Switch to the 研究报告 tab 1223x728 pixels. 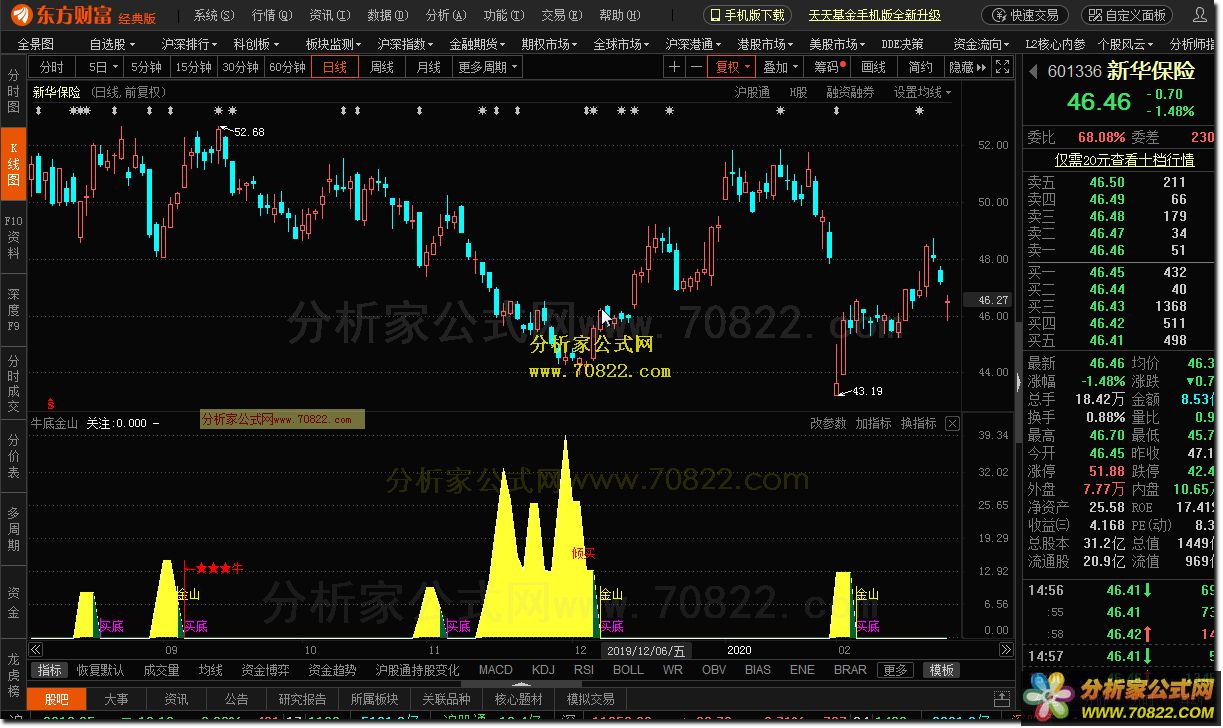[x=302, y=699]
